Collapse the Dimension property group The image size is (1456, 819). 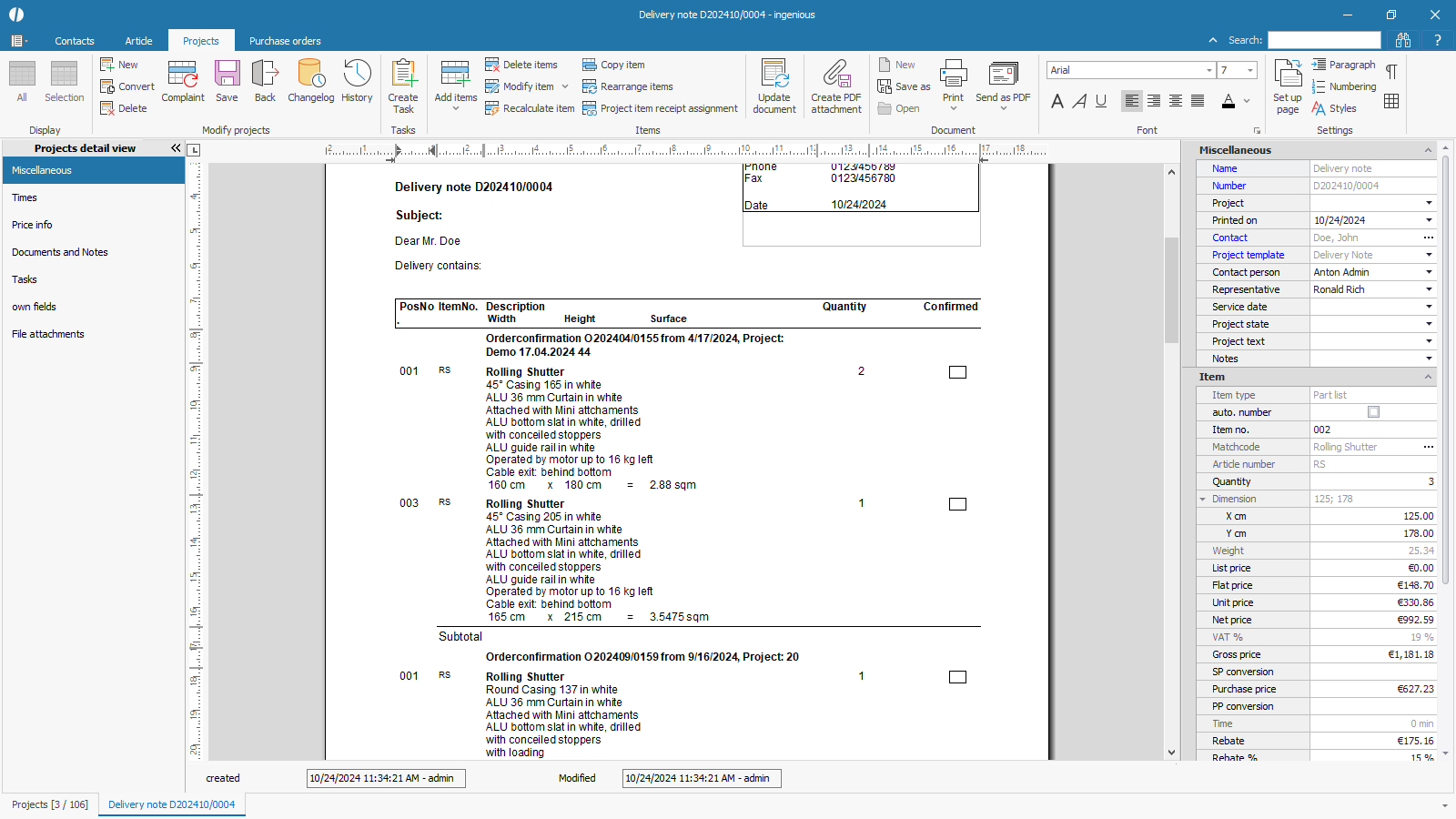click(x=1203, y=499)
